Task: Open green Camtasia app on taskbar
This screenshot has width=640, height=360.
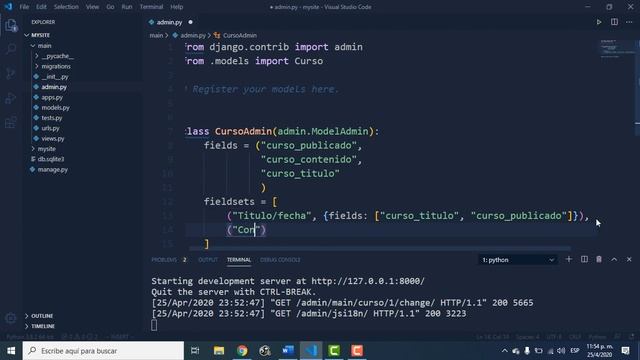Action: coord(334,351)
